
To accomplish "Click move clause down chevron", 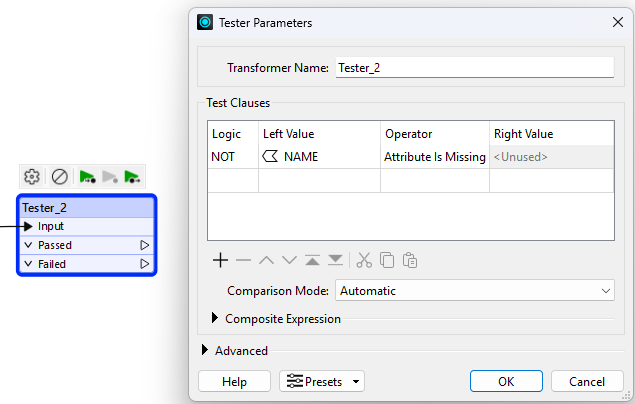I will click(289, 260).
